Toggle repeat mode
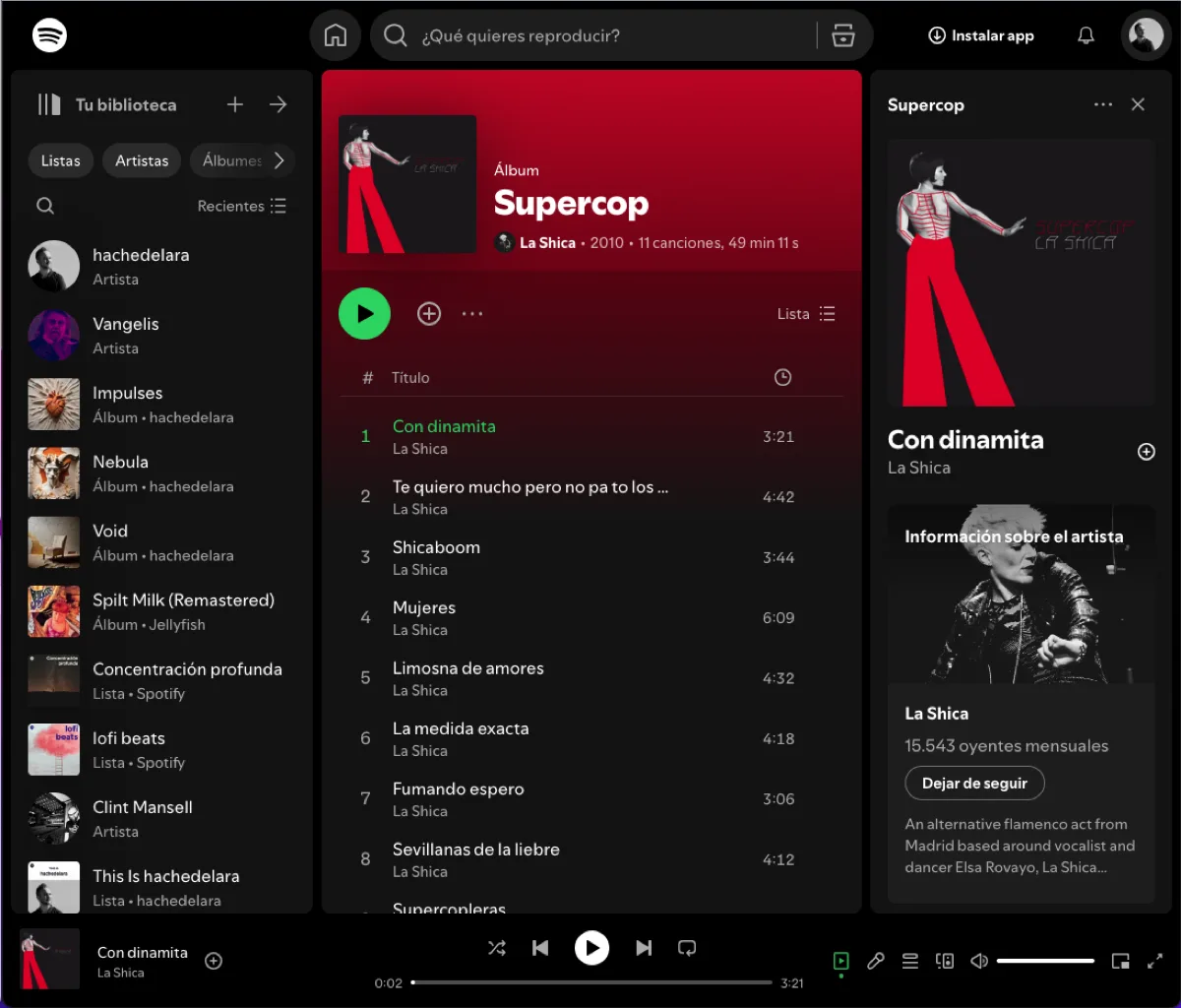Image resolution: width=1181 pixels, height=1008 pixels. pyautogui.click(x=687, y=948)
